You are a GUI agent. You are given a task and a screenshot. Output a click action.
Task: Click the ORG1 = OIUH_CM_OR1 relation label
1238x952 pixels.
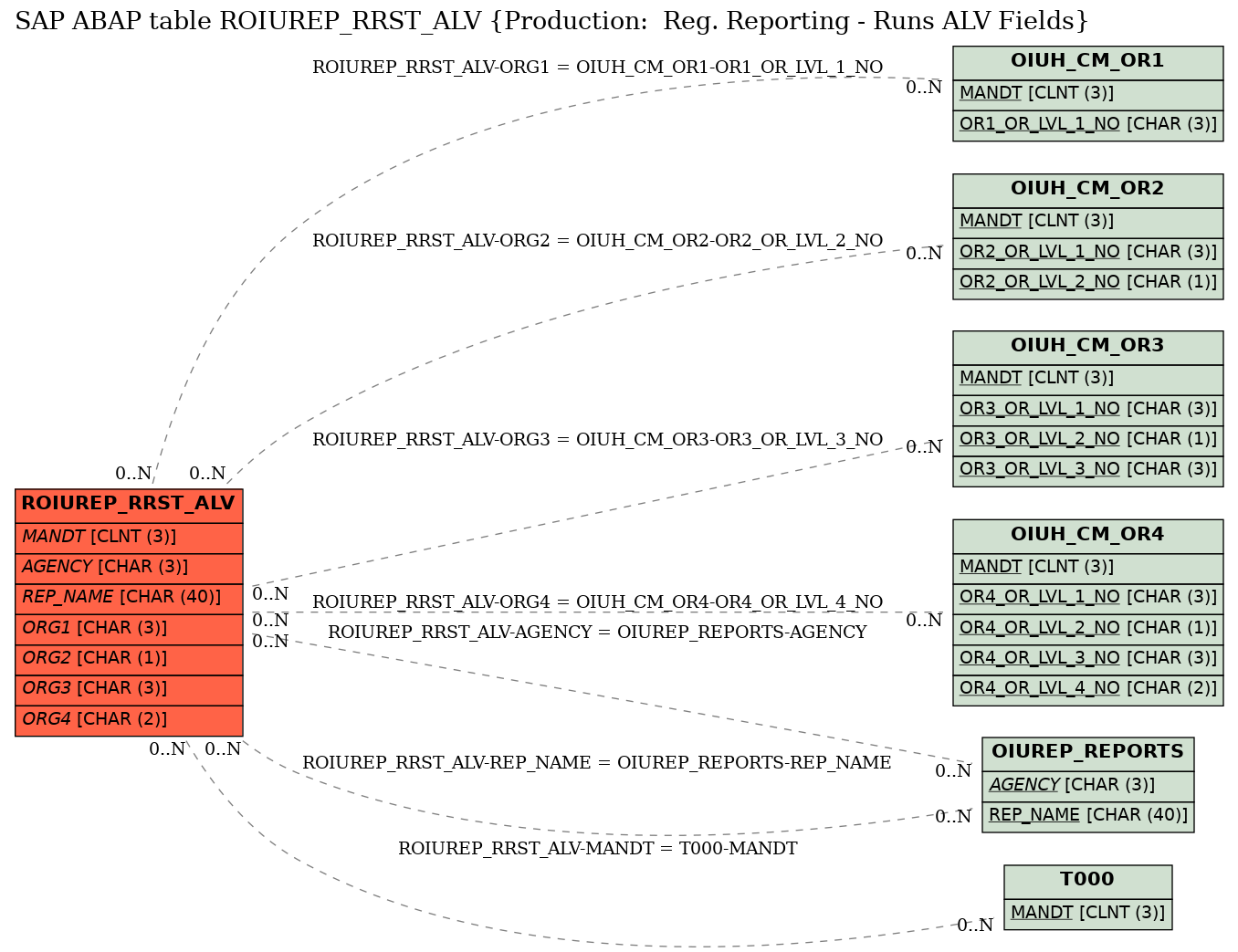pos(597,68)
